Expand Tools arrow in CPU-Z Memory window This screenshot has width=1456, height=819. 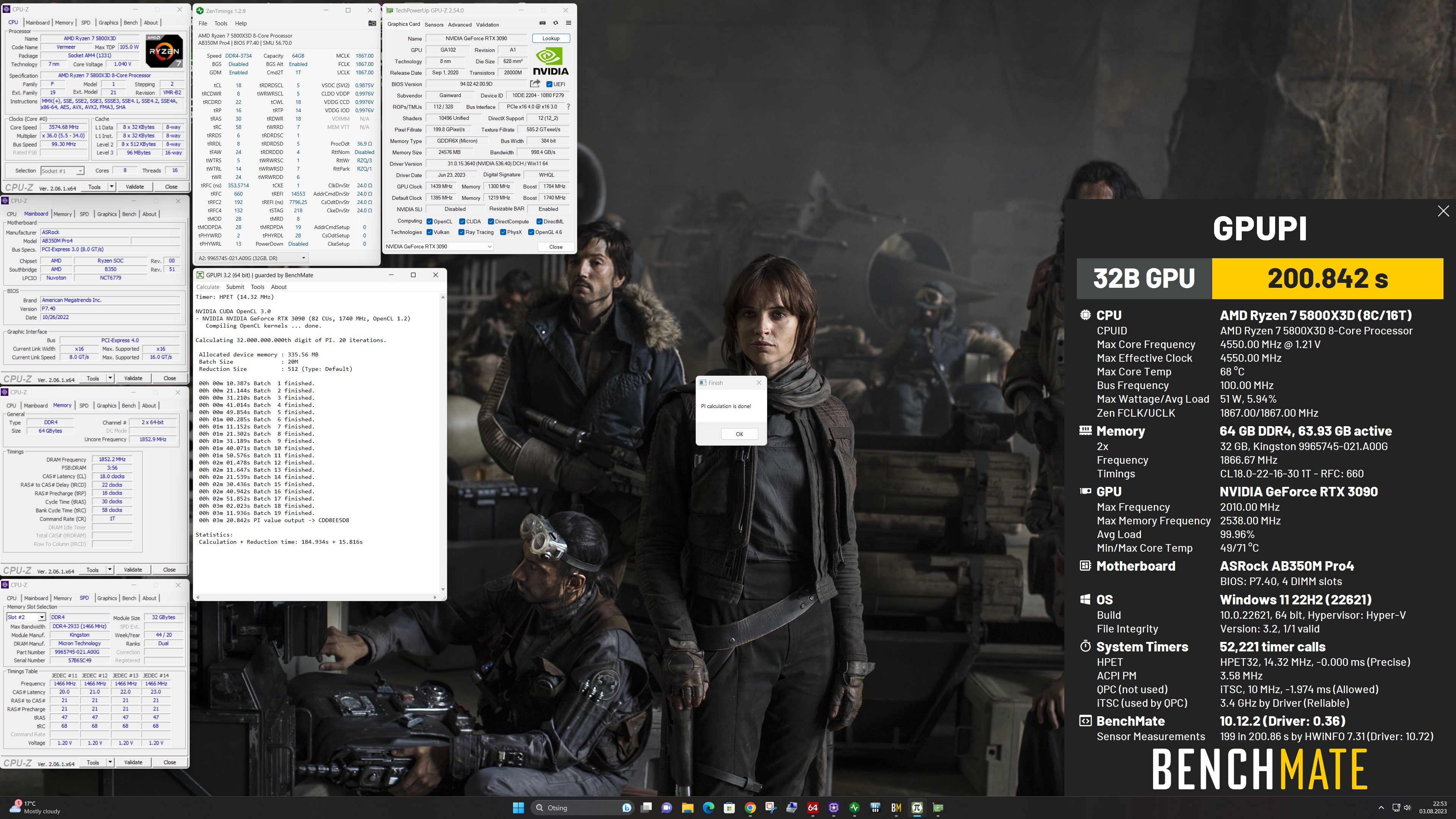[x=110, y=570]
